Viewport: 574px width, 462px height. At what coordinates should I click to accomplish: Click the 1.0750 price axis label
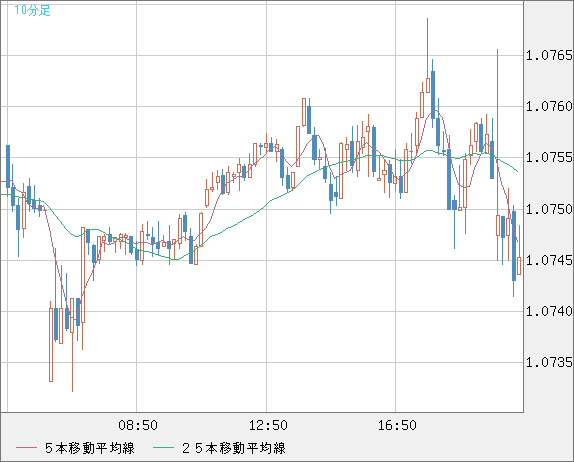point(549,209)
